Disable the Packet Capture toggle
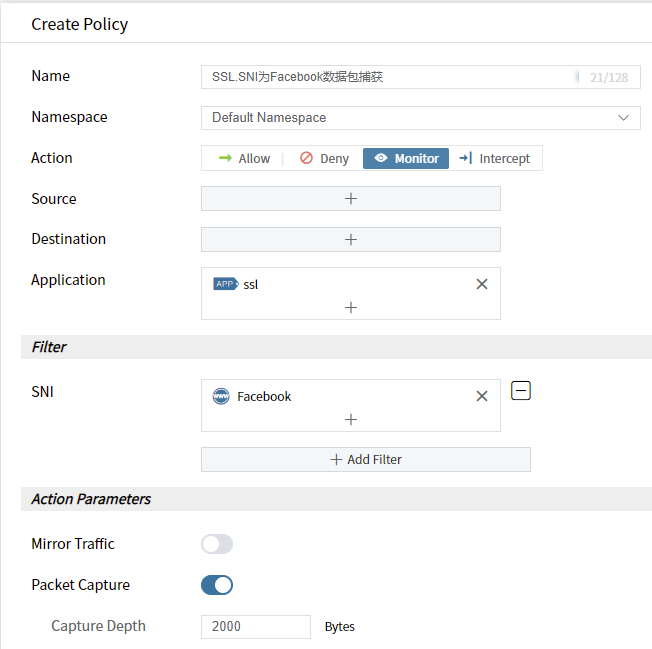652x649 pixels. click(217, 585)
